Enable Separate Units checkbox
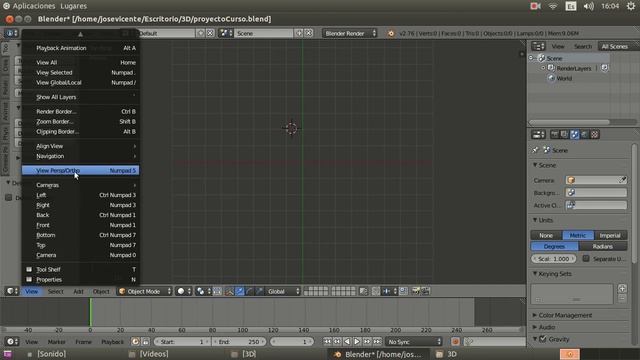The height and width of the screenshot is (360, 640). (586, 259)
